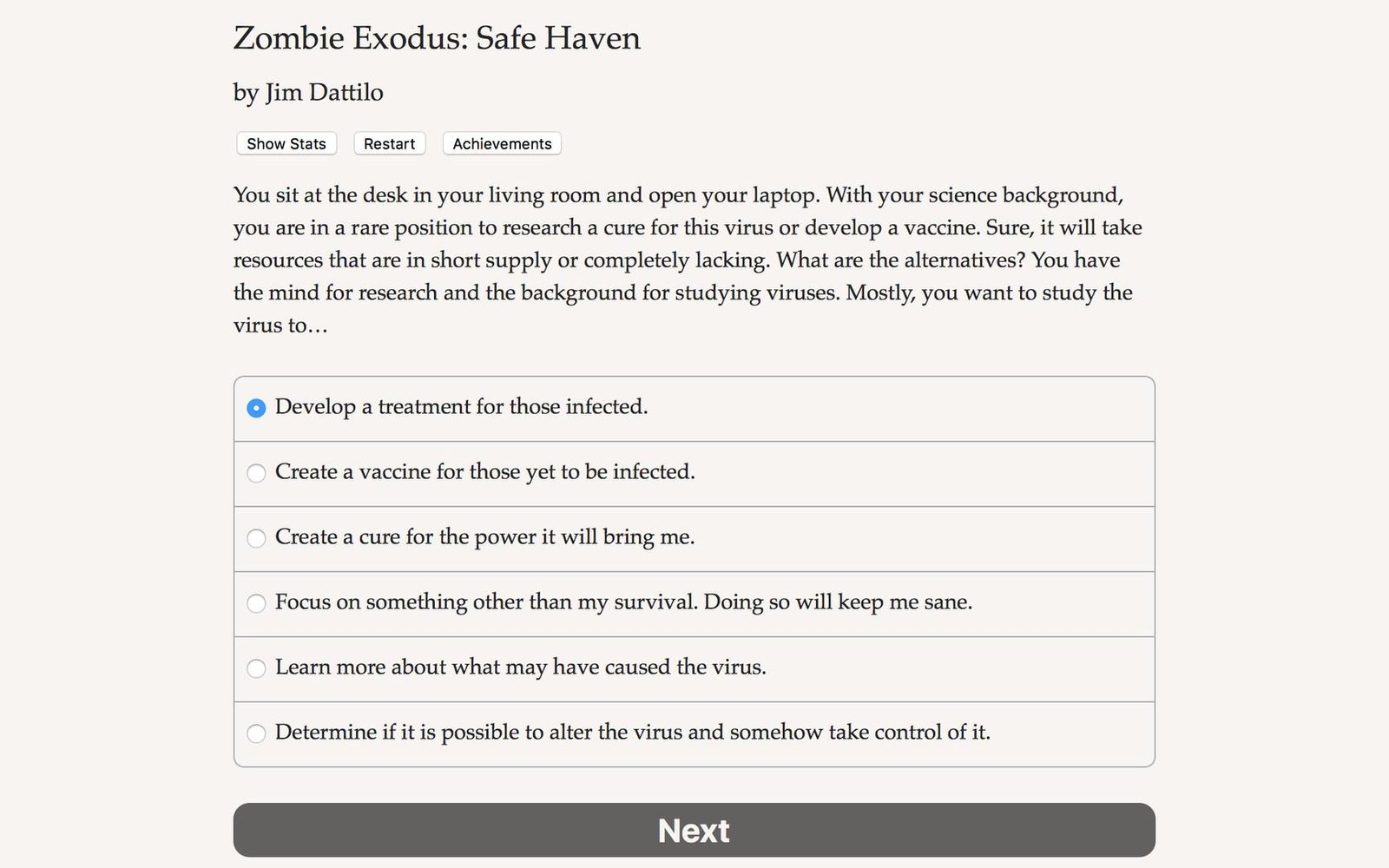Click the "Develop a treatment" choice row
Screen dimensions: 1389x868
pos(461,406)
